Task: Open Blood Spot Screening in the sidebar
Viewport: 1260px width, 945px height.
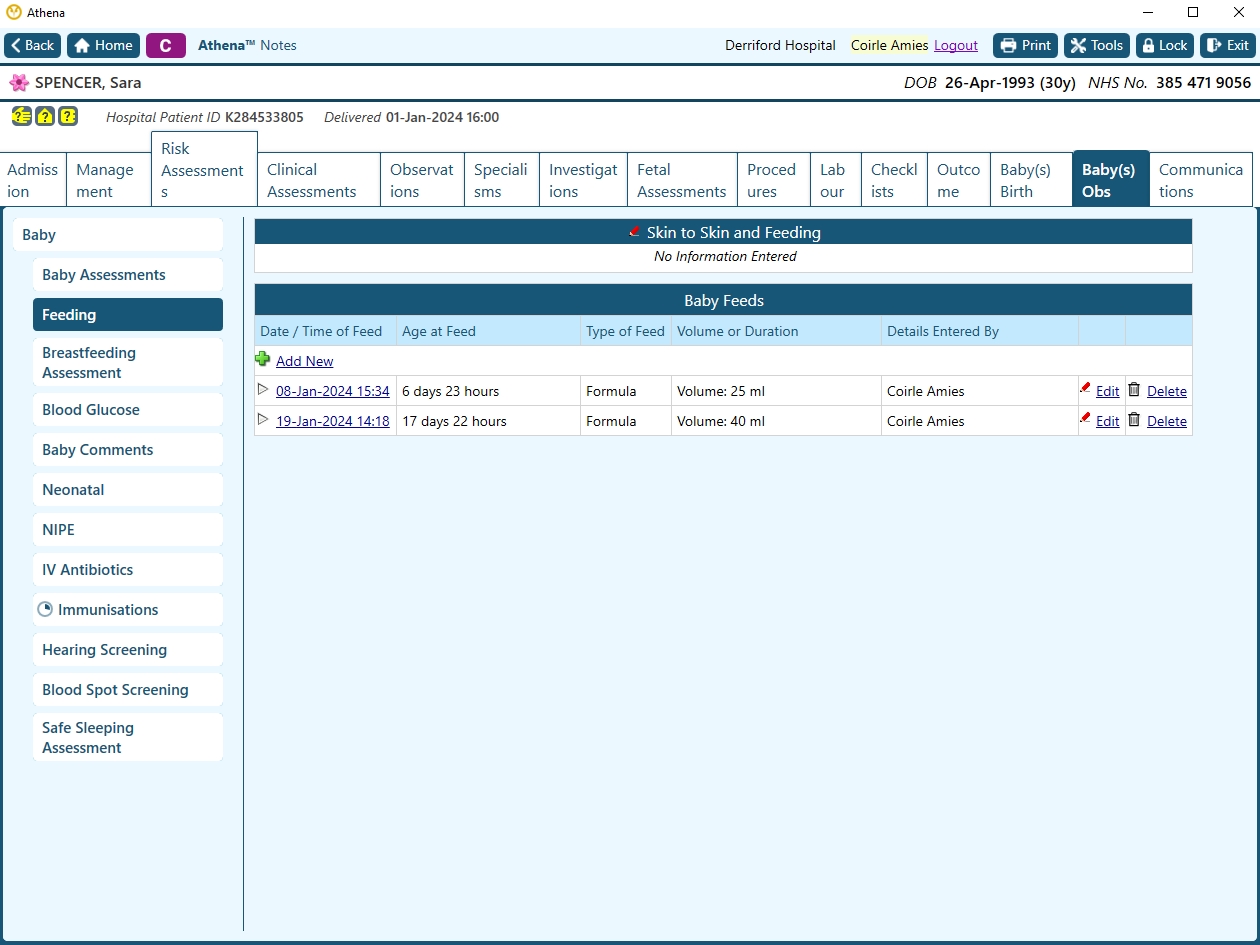Action: 128,690
